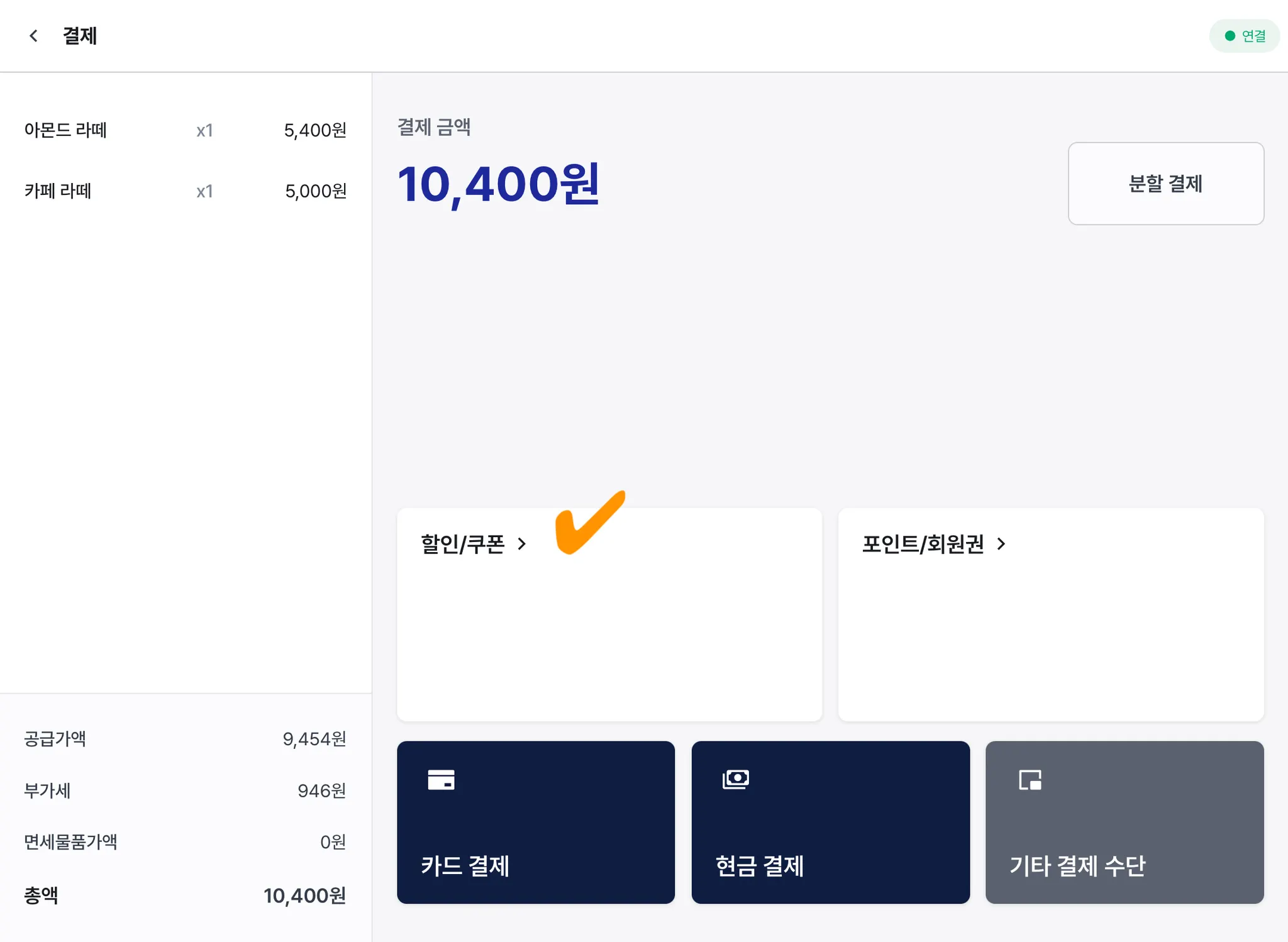Pay with 카드 결제
The image size is (1288, 942).
535,822
